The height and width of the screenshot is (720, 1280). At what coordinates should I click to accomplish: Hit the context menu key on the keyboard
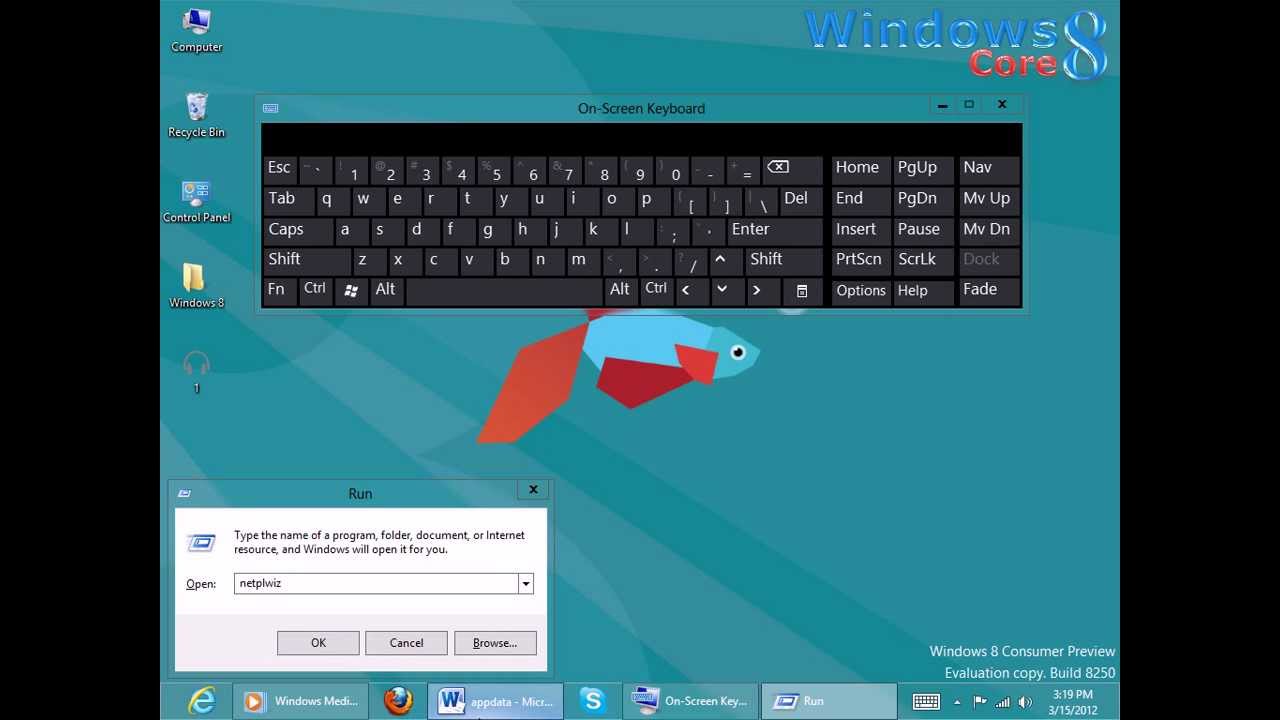pos(801,290)
